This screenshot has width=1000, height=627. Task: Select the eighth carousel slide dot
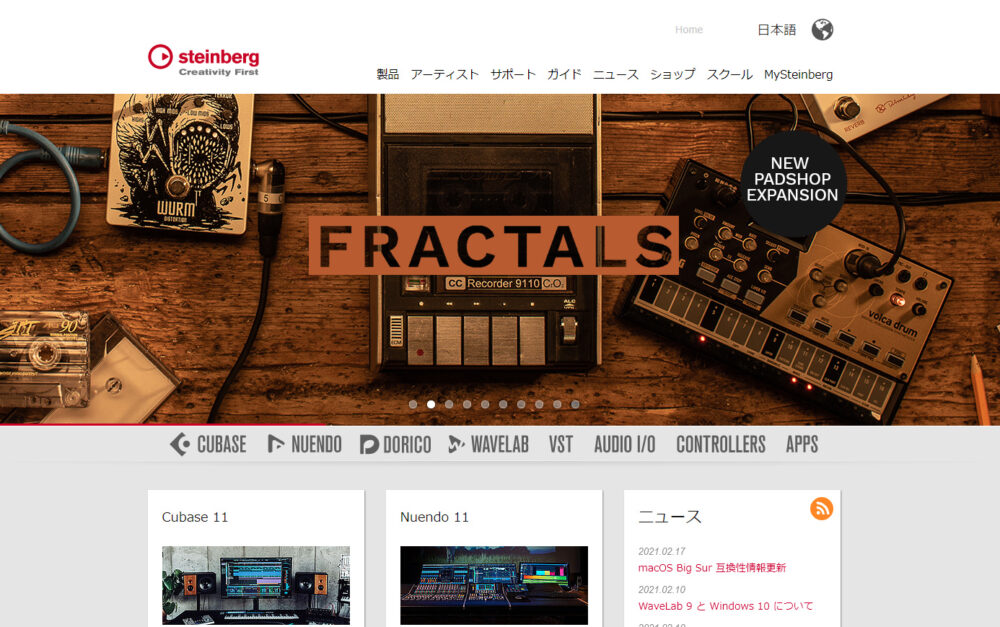pyautogui.click(x=540, y=404)
